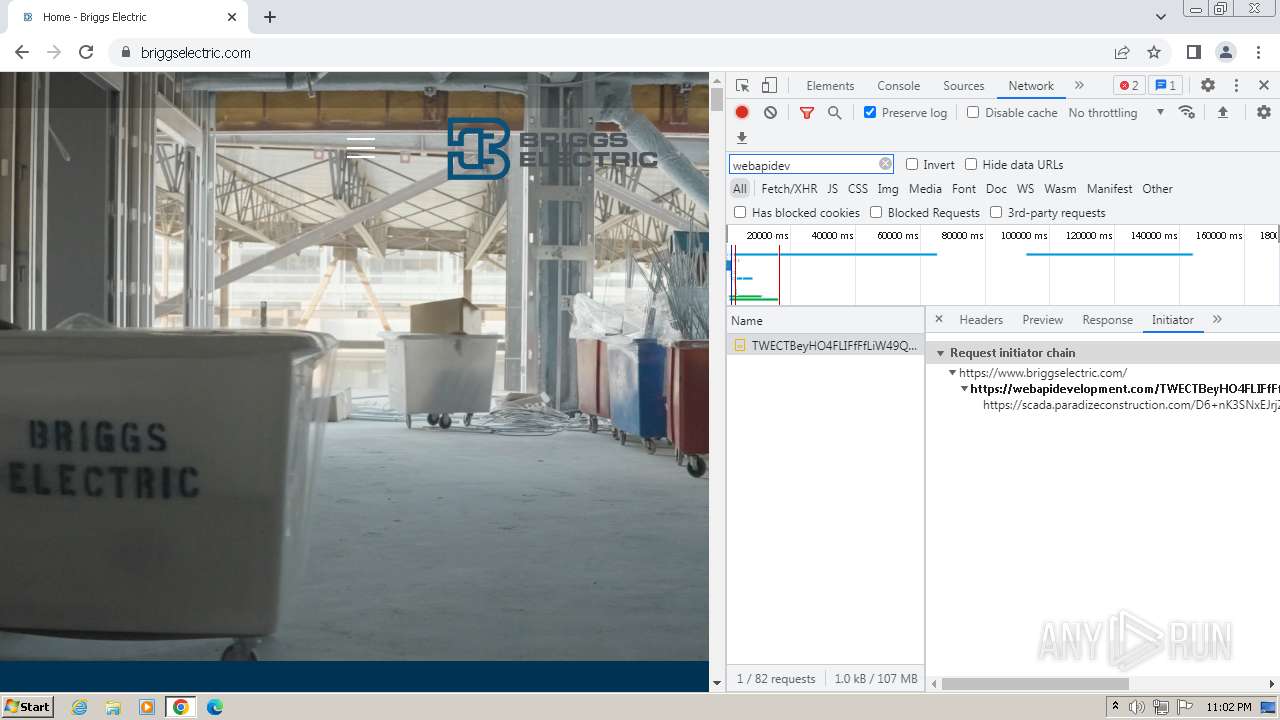This screenshot has height=720, width=1280.
Task: Enable Disable cache checkbox
Action: coord(973,112)
